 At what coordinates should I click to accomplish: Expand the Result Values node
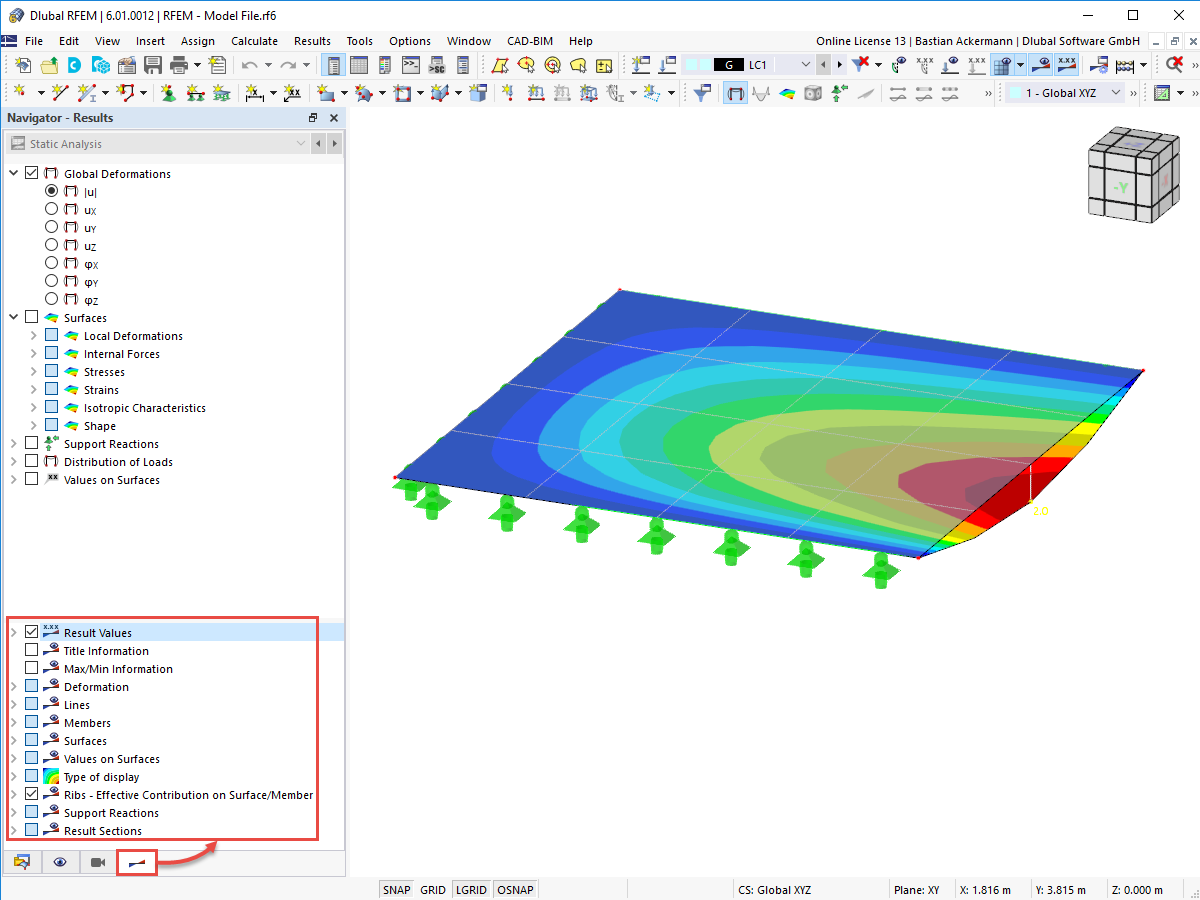click(14, 632)
